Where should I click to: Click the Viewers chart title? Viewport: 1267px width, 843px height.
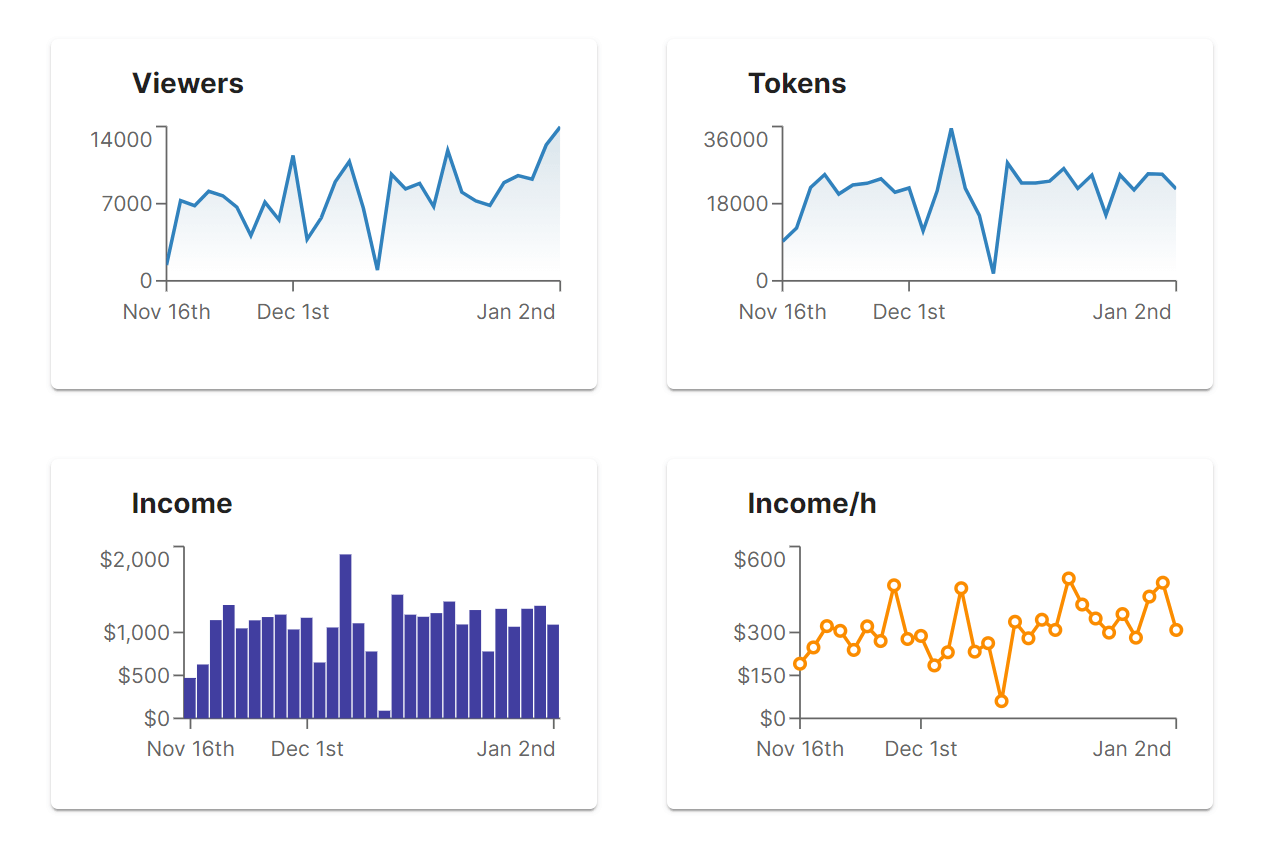pyautogui.click(x=188, y=83)
